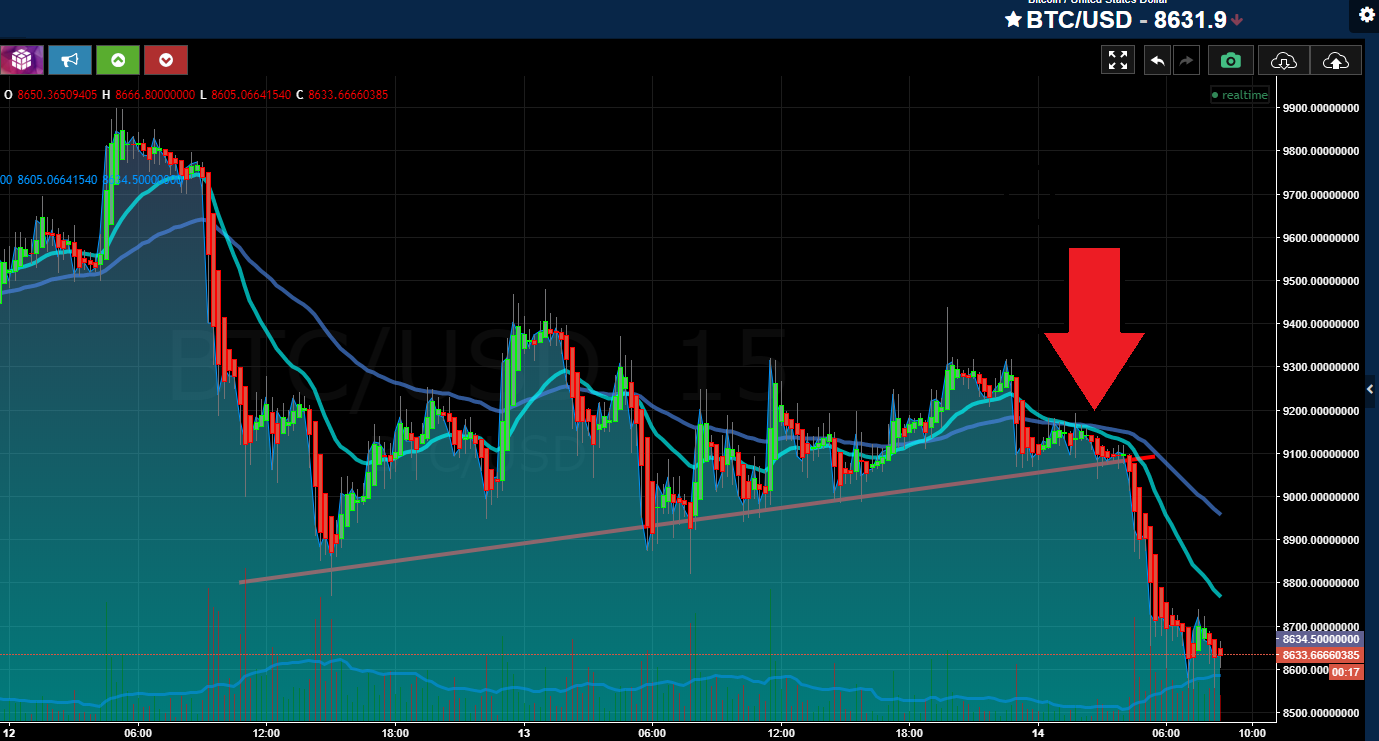This screenshot has width=1379, height=741.
Task: Click the 00:17 candle countdown label
Action: click(x=1345, y=673)
